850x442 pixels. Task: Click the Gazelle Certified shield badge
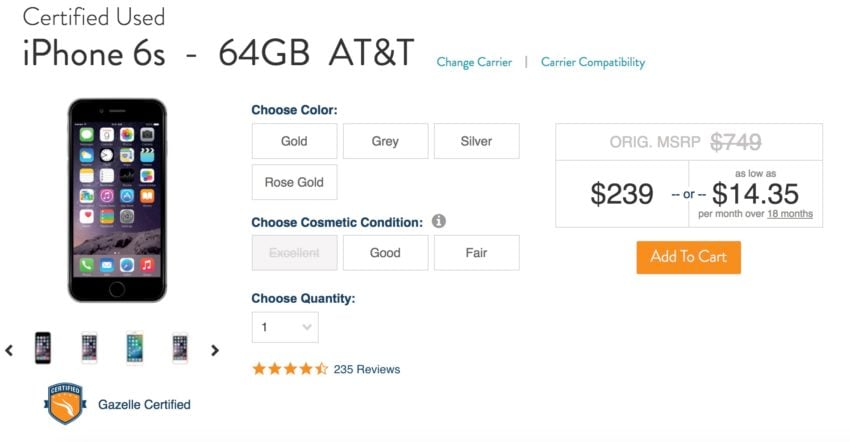tap(65, 403)
